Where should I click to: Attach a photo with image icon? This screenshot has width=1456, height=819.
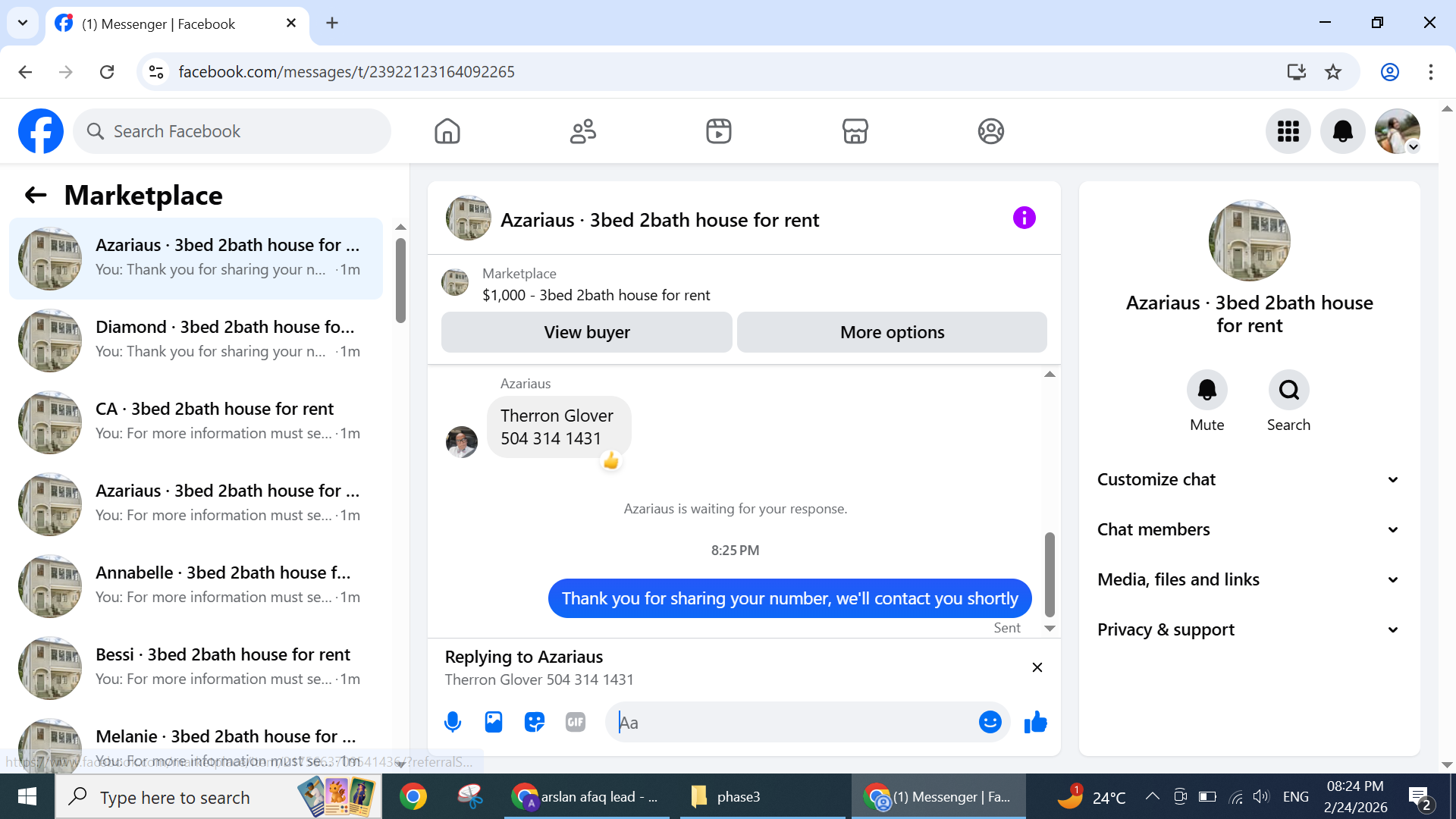[x=494, y=722]
